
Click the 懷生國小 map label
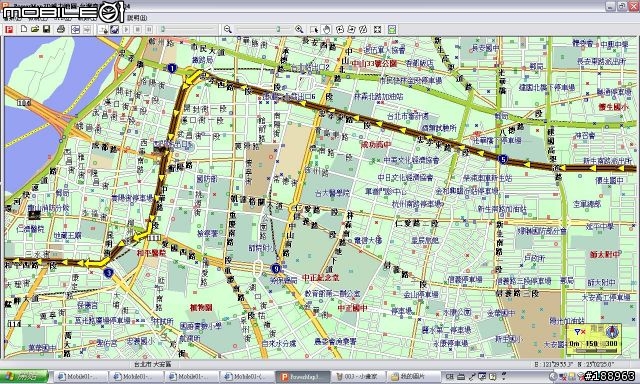(613, 107)
